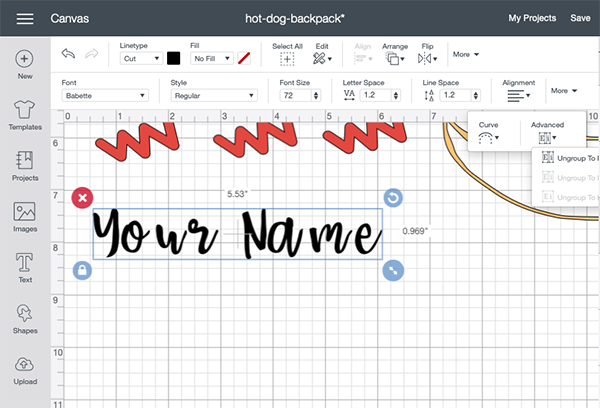Click the Font Size stepper arrows

[316, 95]
